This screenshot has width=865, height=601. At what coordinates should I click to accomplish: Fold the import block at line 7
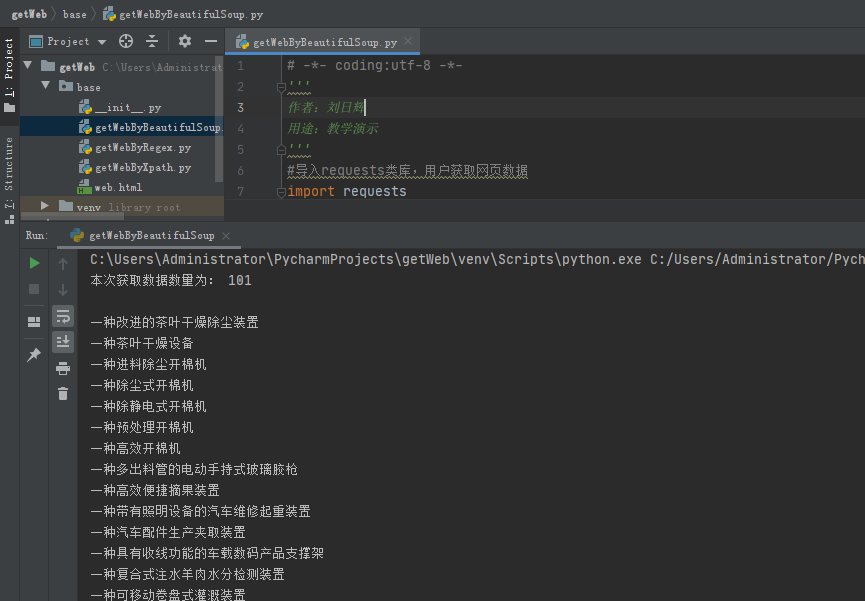281,192
